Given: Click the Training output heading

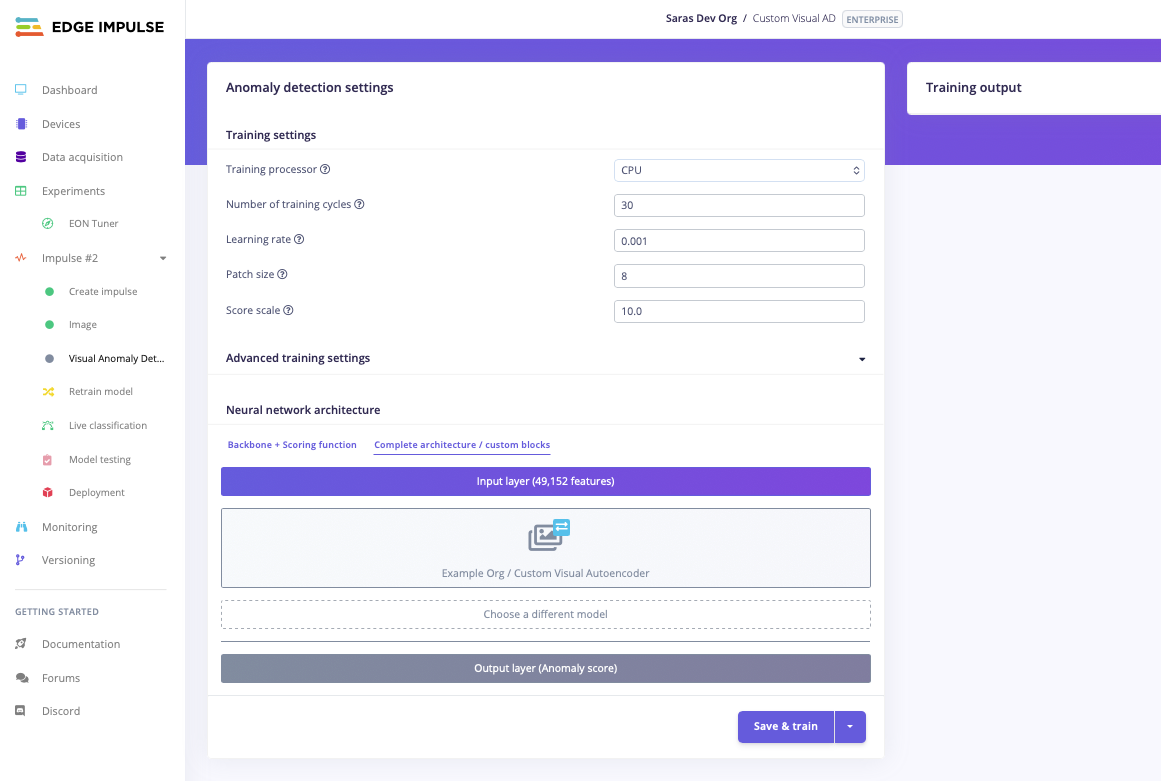Looking at the screenshot, I should (x=973, y=87).
